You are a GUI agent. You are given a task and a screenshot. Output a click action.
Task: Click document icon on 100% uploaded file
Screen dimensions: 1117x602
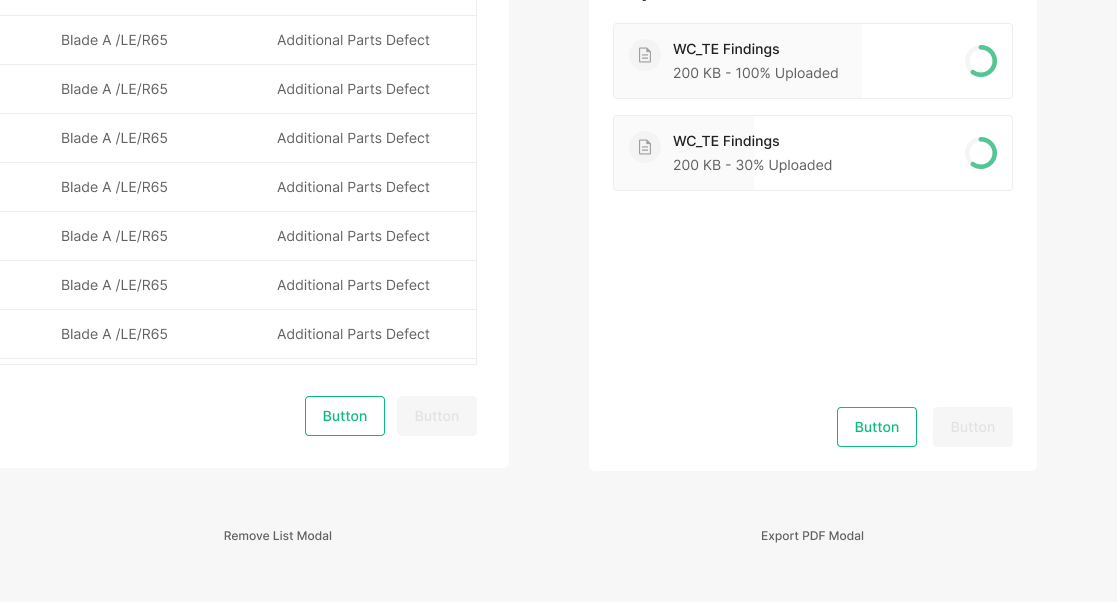pyautogui.click(x=645, y=55)
